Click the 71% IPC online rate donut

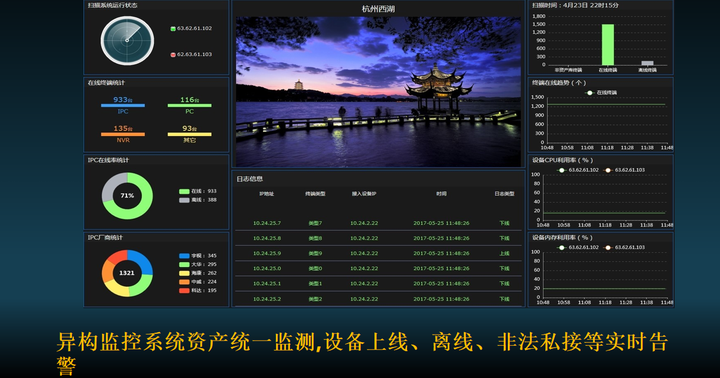[127, 196]
